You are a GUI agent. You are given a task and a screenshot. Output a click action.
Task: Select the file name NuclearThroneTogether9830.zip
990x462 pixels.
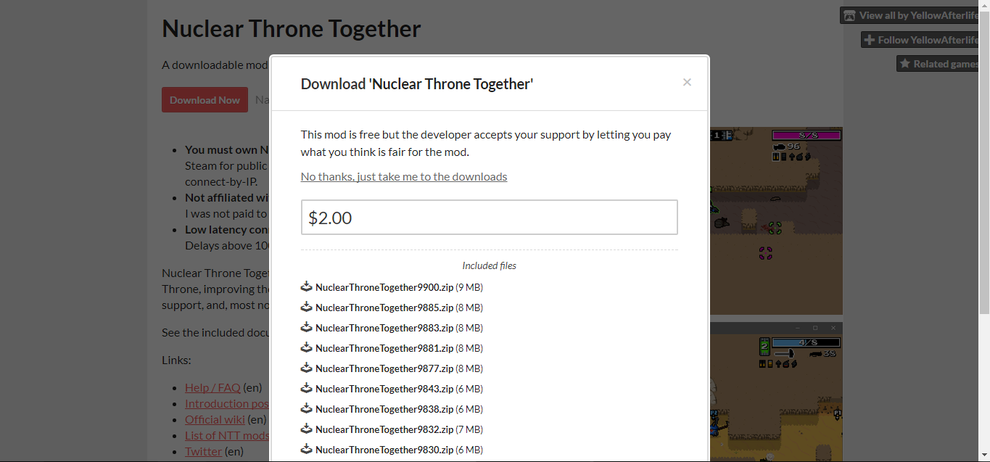(x=384, y=449)
